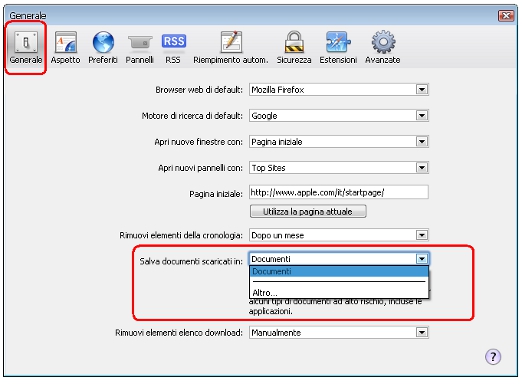
Task: Expand Rimuovi elementi della cronologia dropdown
Action: coord(422,235)
